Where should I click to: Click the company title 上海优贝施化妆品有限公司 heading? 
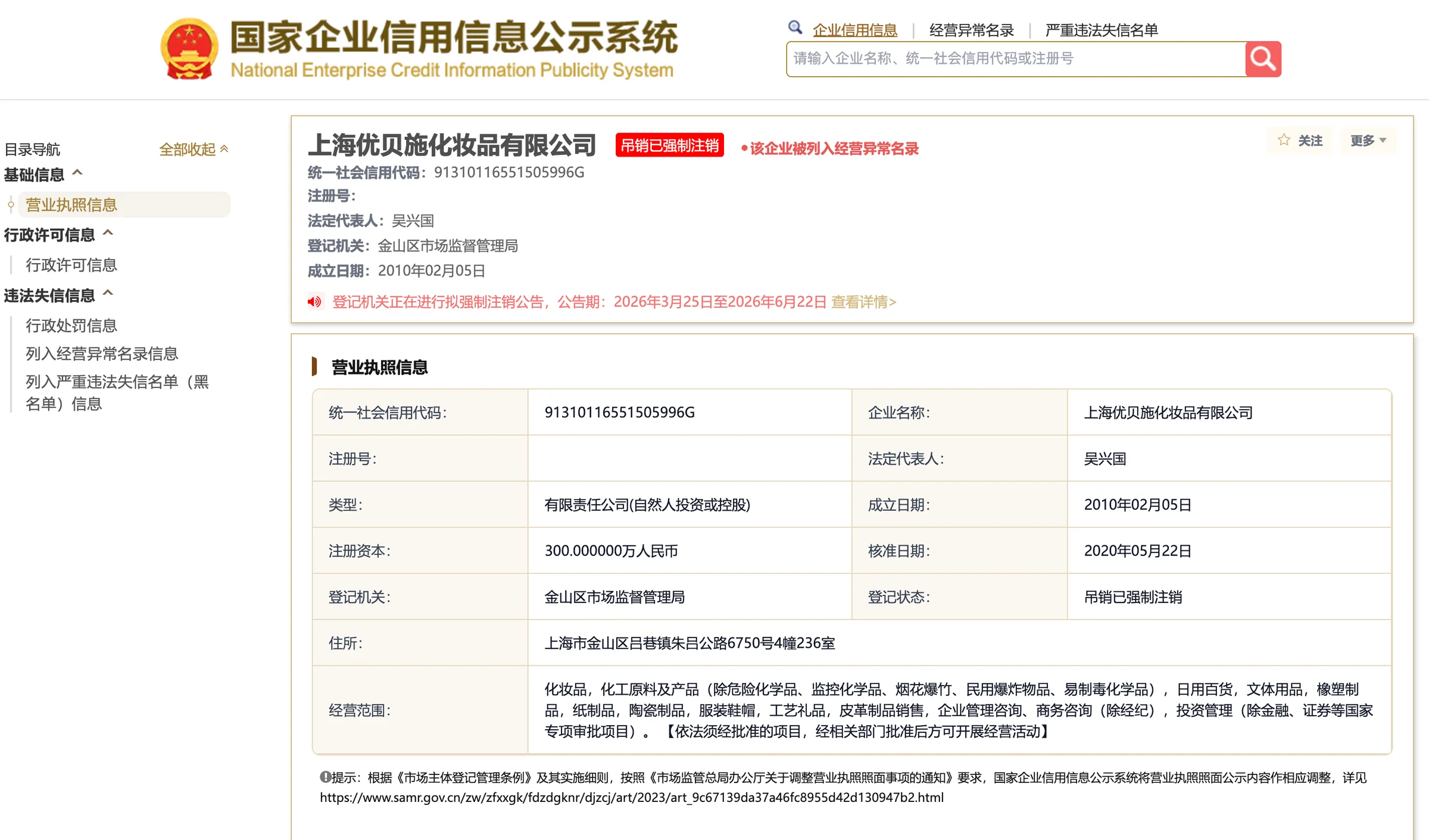pos(452,145)
